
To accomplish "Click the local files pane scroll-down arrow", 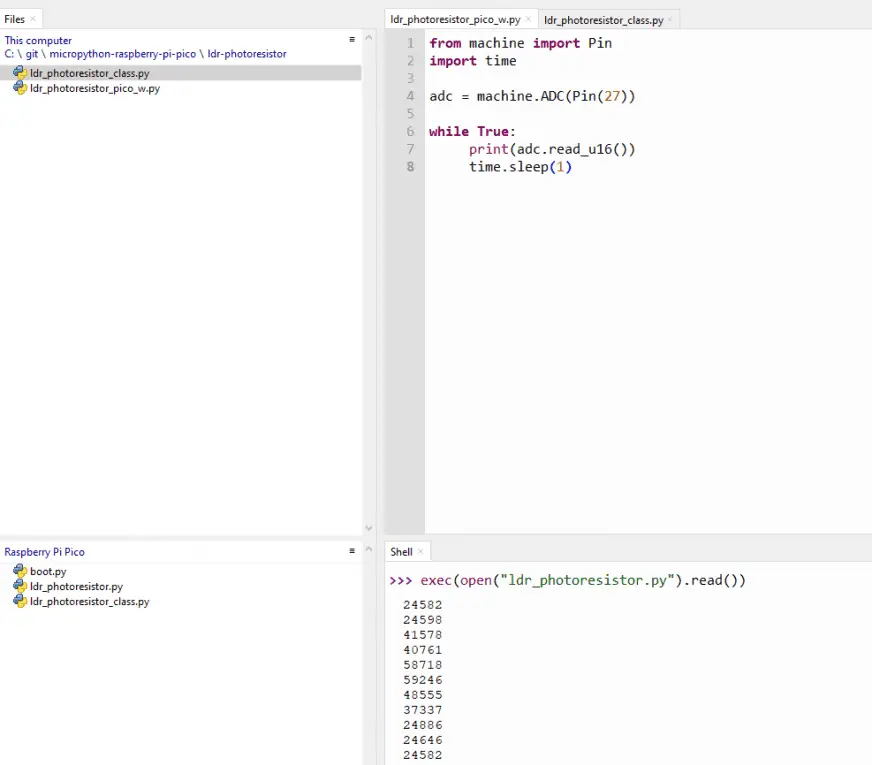I will click(x=368, y=528).
